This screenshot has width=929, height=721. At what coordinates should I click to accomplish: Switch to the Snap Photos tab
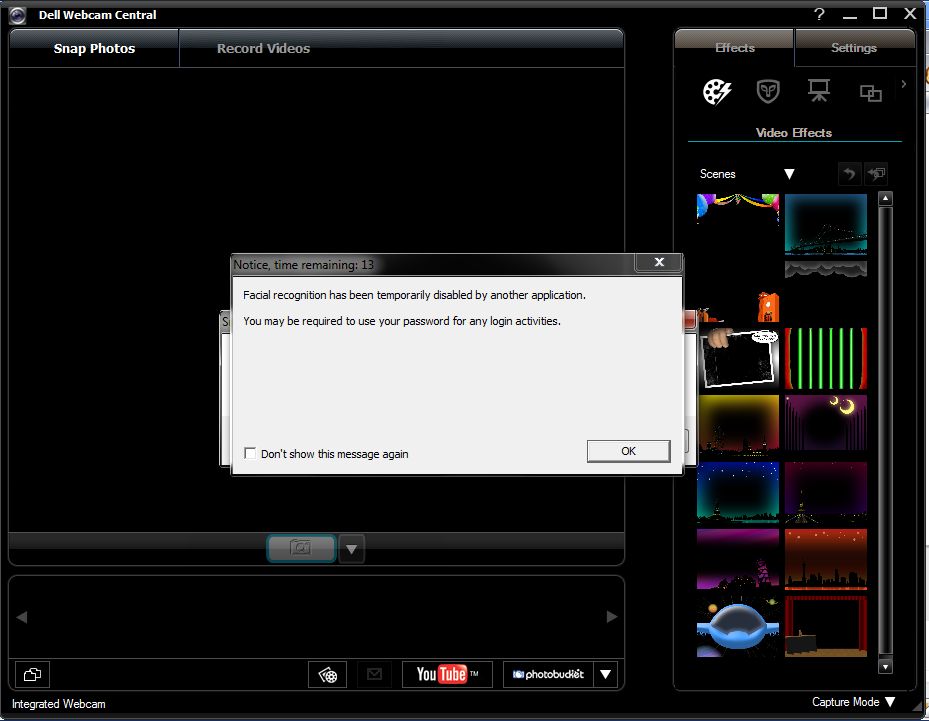[x=94, y=49]
